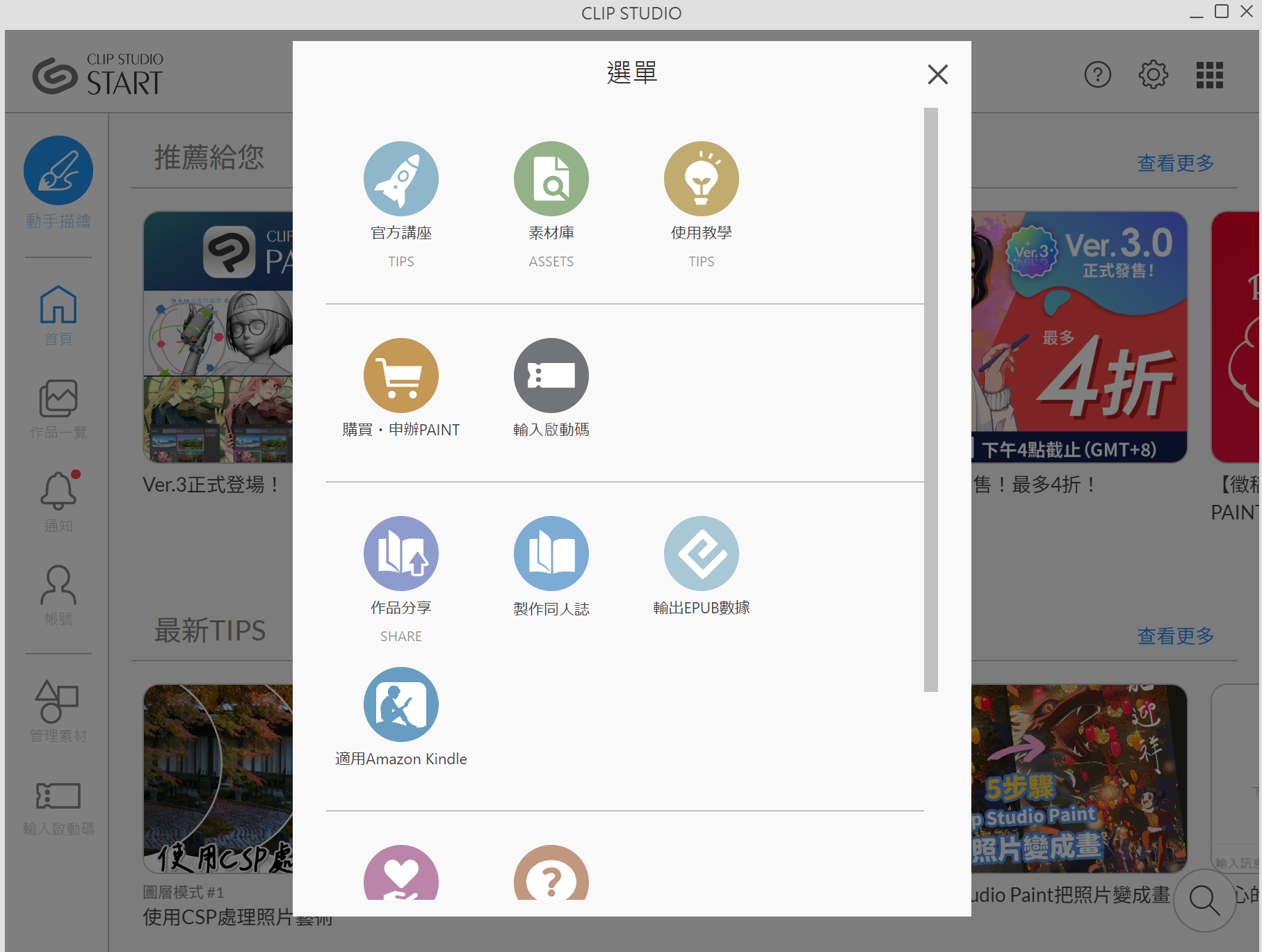Click the menu dialog scrollbar
Viewport: 1262px width, 952px height.
point(931,400)
